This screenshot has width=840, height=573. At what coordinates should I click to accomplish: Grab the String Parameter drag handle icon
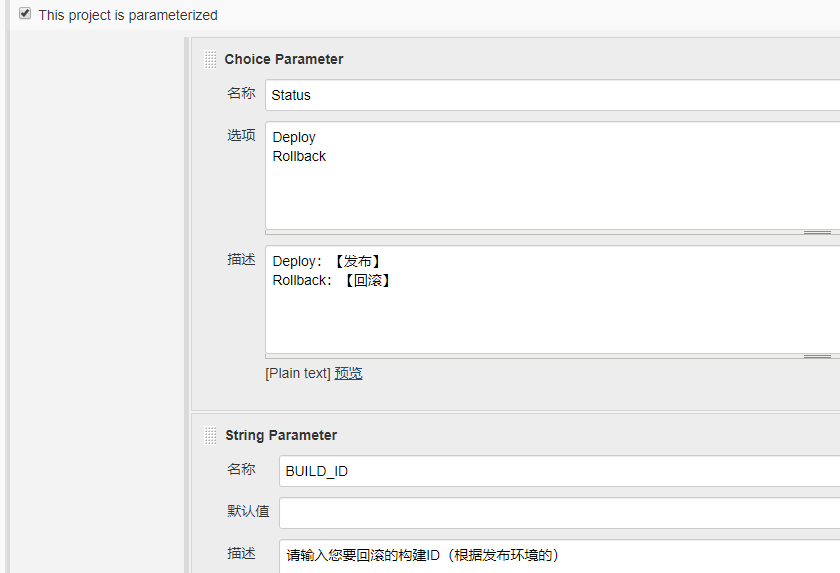coord(210,435)
